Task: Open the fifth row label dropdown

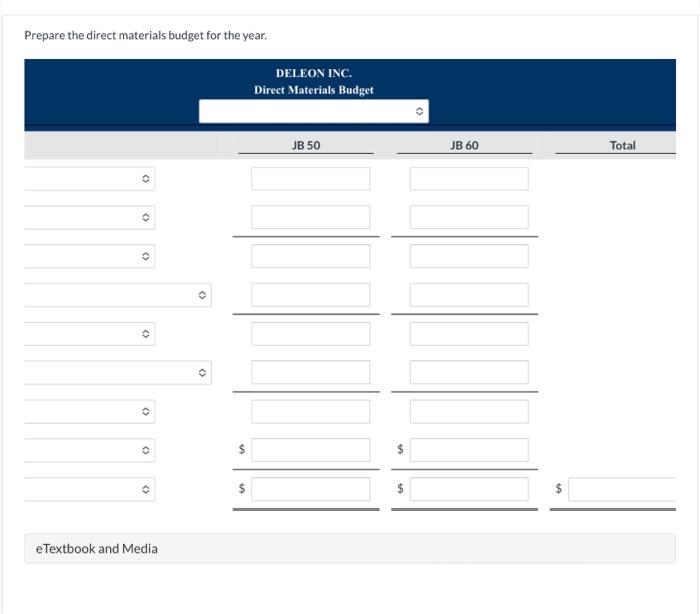Action: pos(90,334)
